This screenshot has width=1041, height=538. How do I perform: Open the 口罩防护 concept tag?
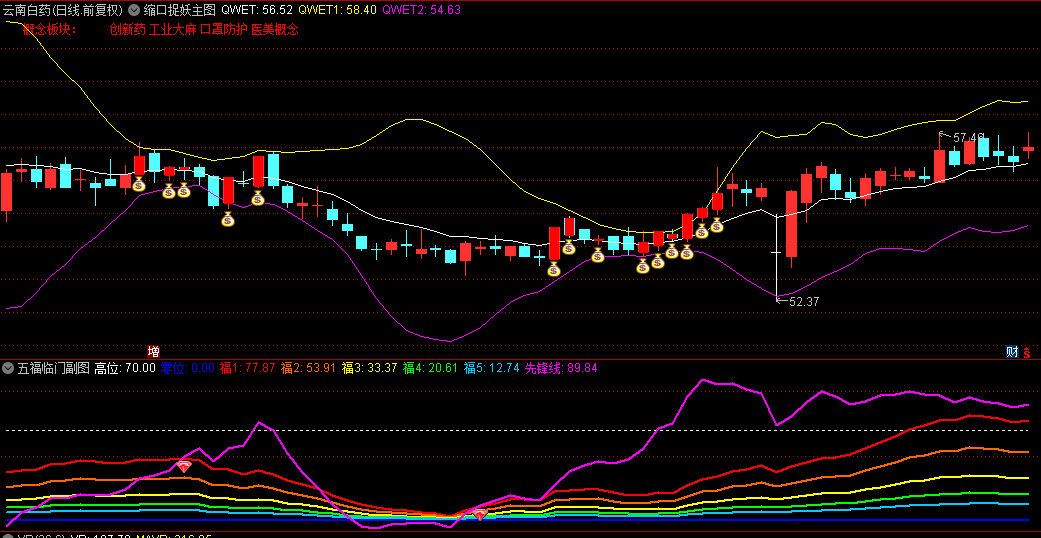pos(224,29)
